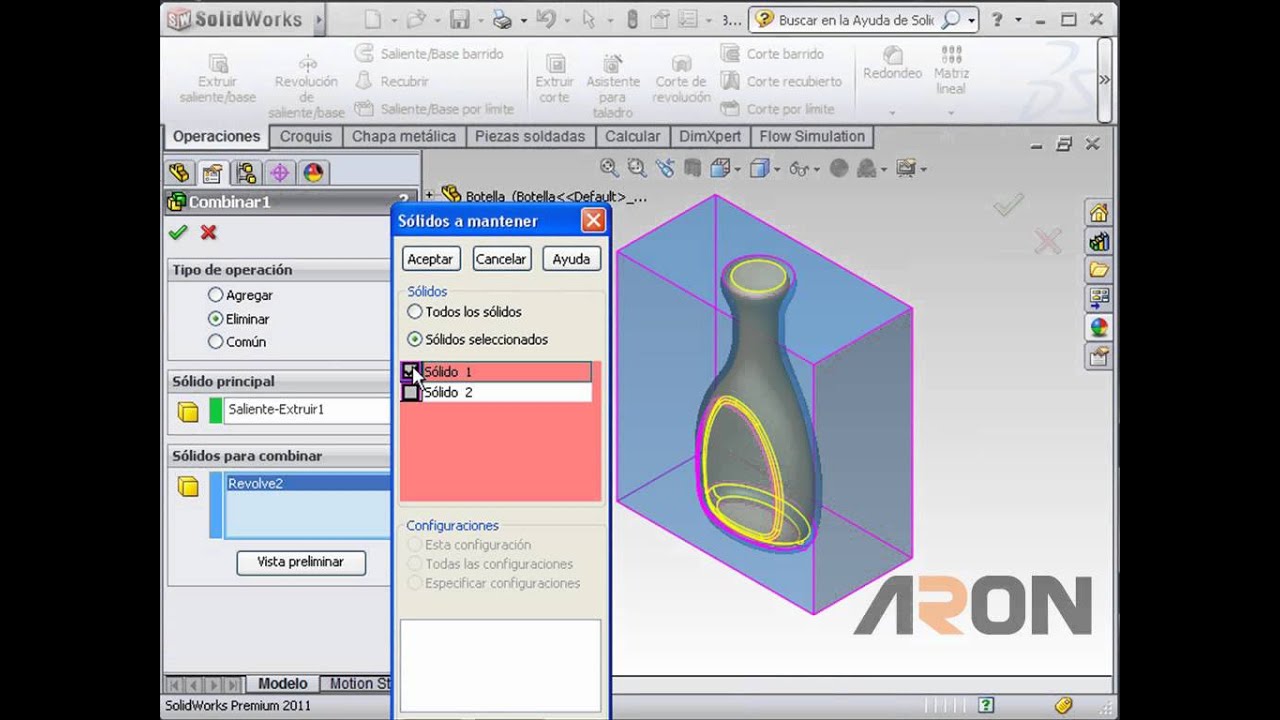The width and height of the screenshot is (1280, 720).
Task: Open View Palette in task pane
Action: 1099,298
